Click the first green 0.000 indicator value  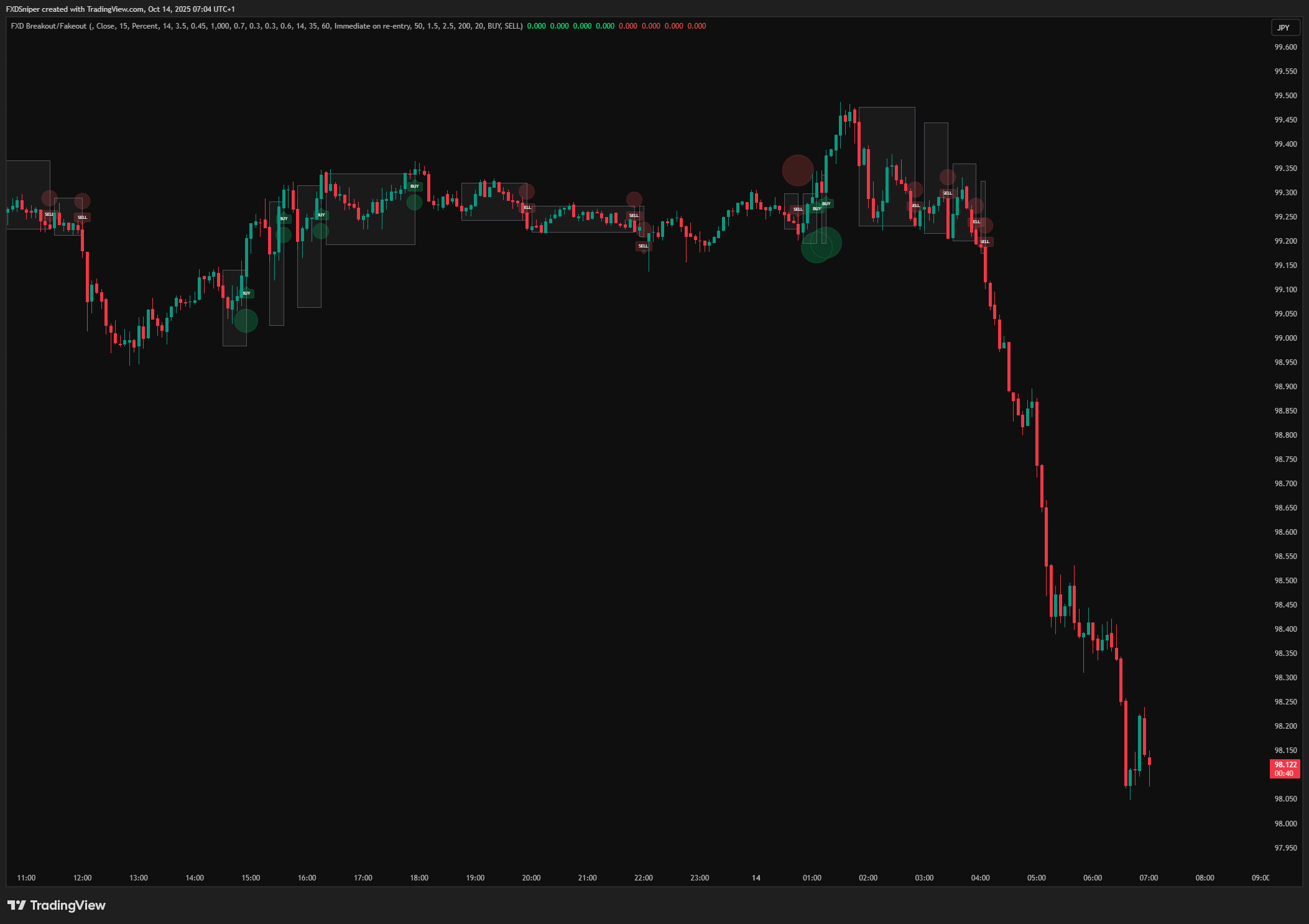pyautogui.click(x=536, y=26)
